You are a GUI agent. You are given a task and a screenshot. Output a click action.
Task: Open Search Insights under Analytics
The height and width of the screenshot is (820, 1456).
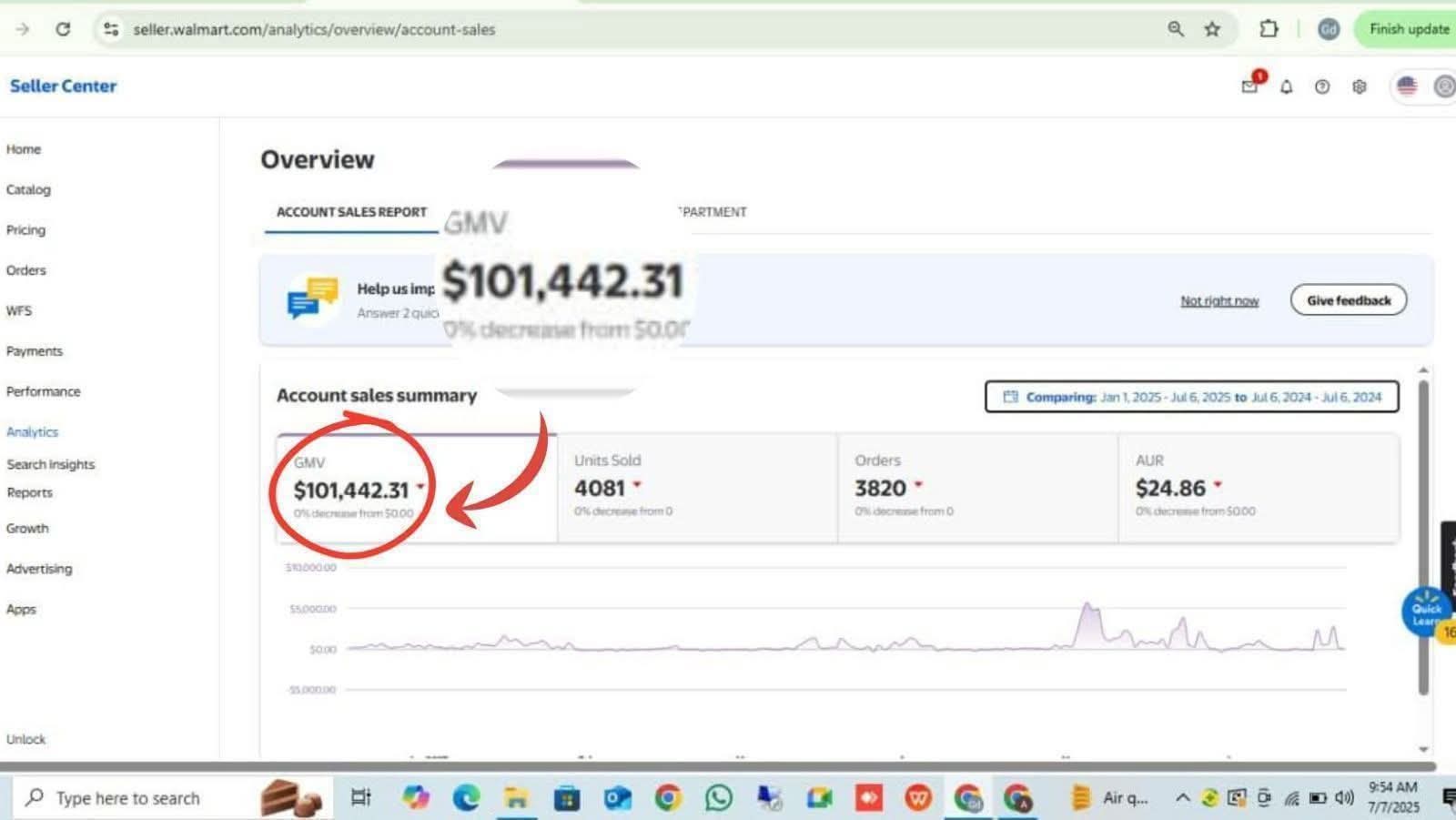point(50,464)
